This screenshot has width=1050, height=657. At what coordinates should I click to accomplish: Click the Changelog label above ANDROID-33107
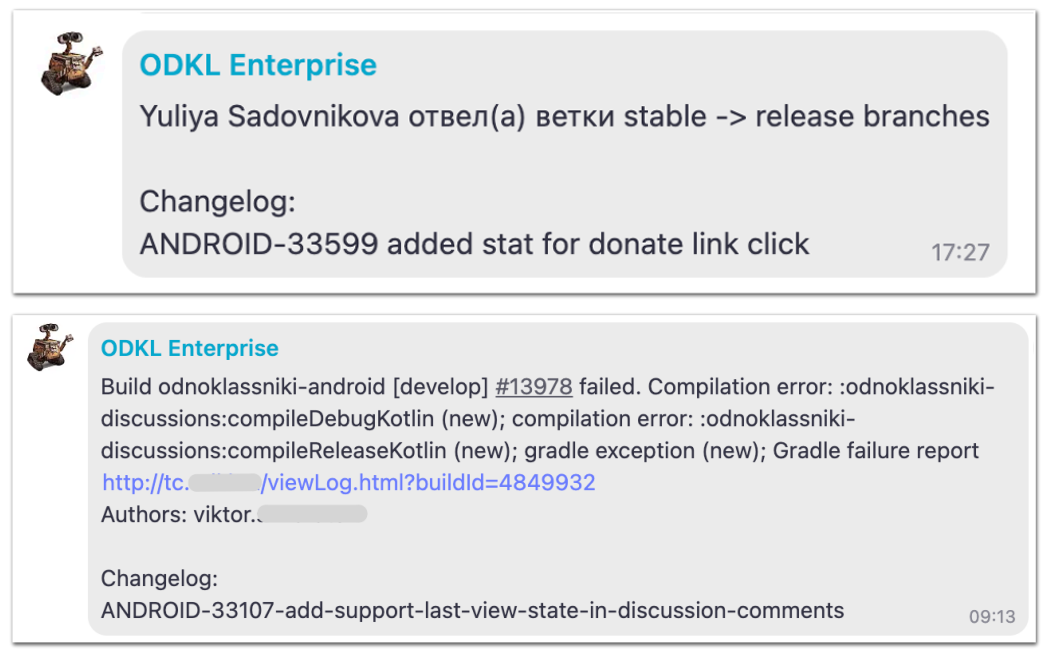click(x=159, y=579)
